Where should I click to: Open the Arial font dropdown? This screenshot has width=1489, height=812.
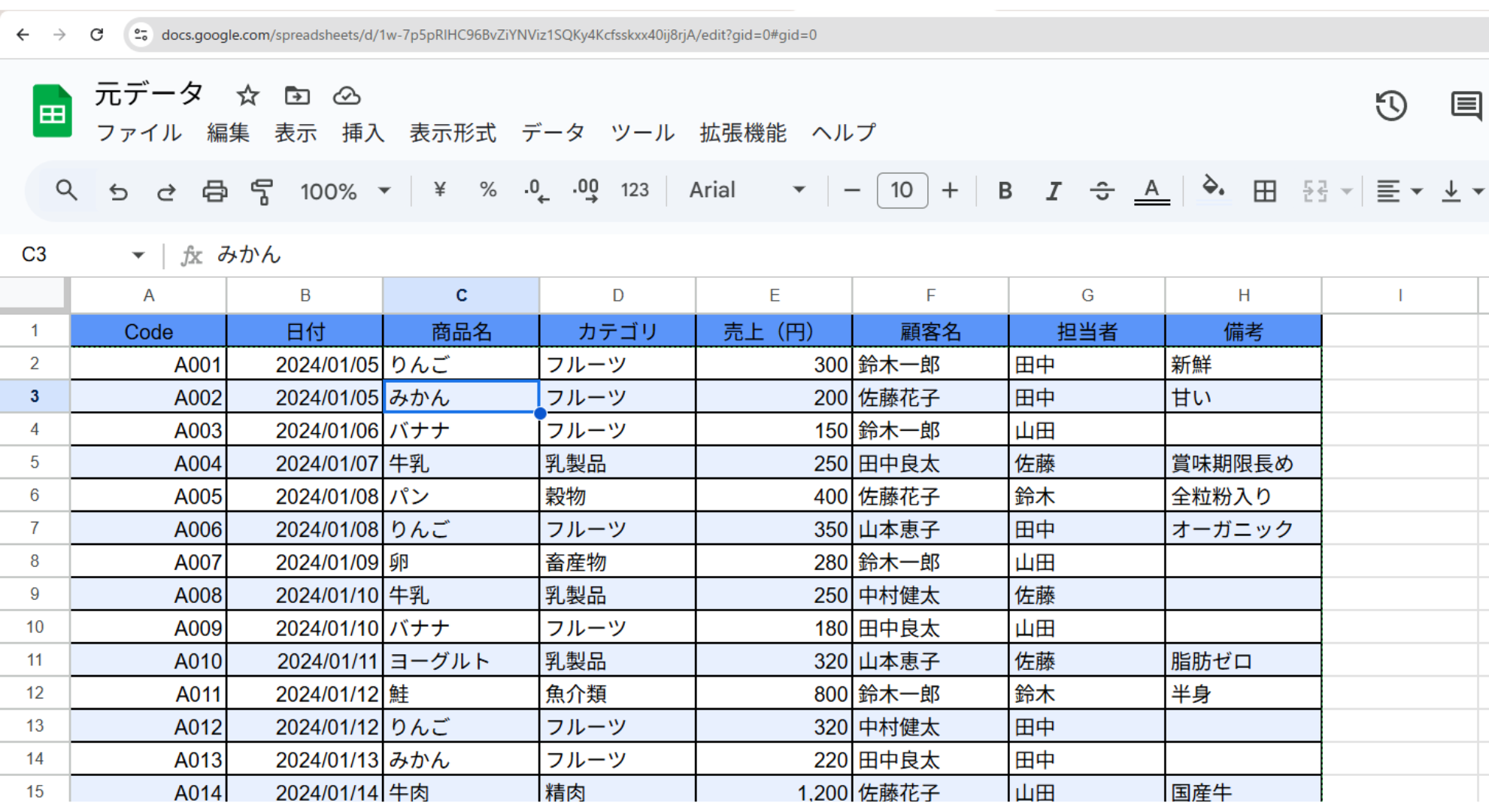click(x=747, y=190)
